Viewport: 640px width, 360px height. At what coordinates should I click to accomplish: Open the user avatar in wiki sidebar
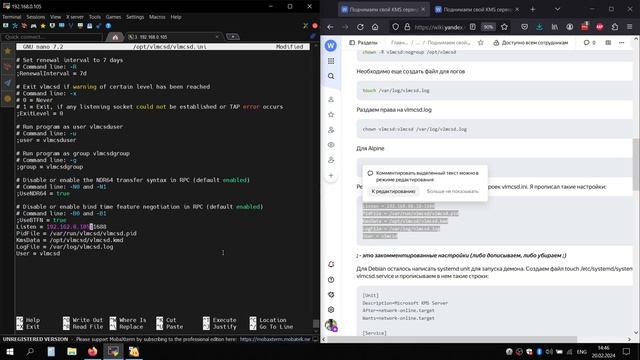[x=331, y=325]
